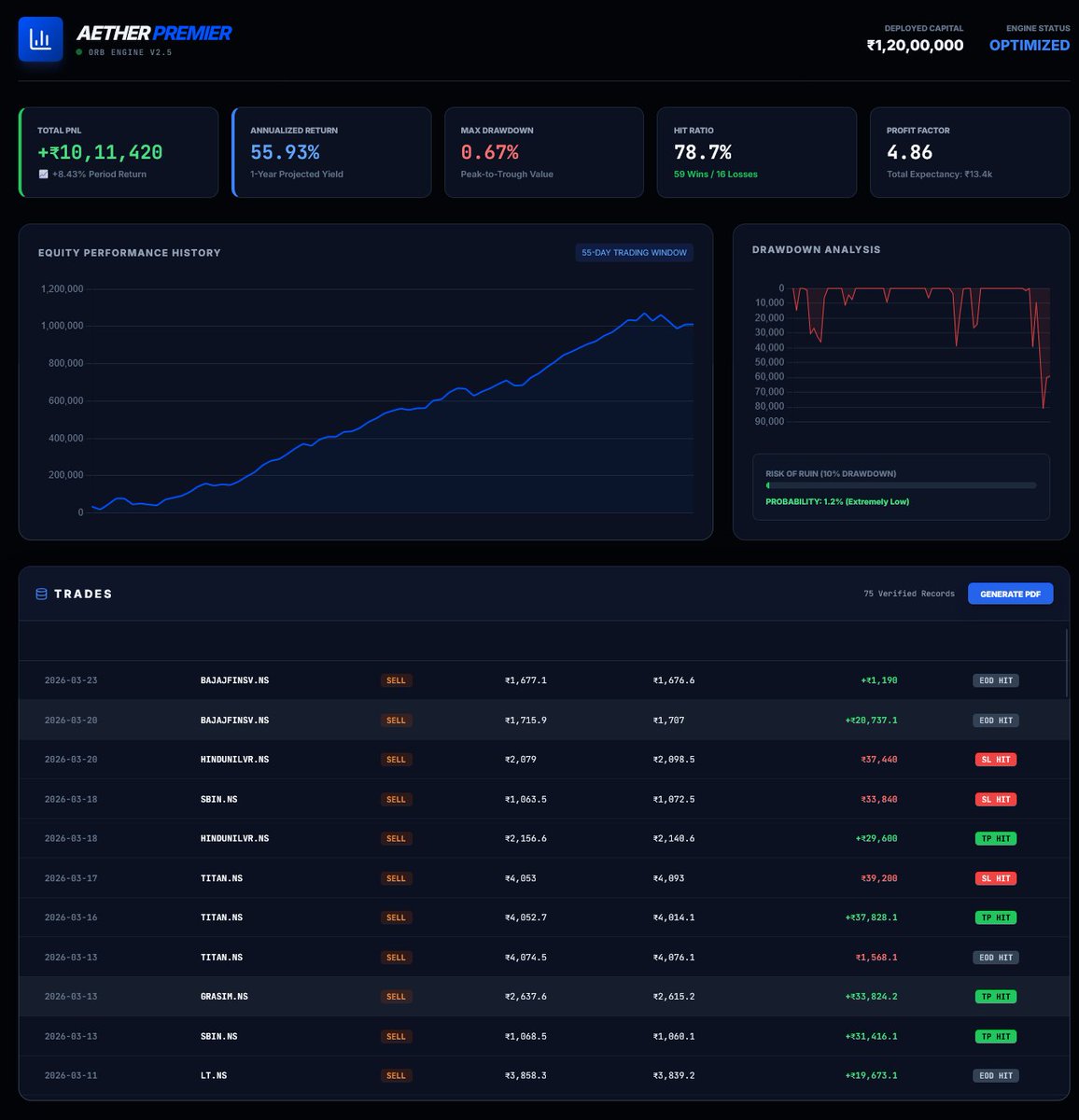
Task: Click the EOD HIT badge on the LT.NS row
Action: pyautogui.click(x=995, y=1076)
